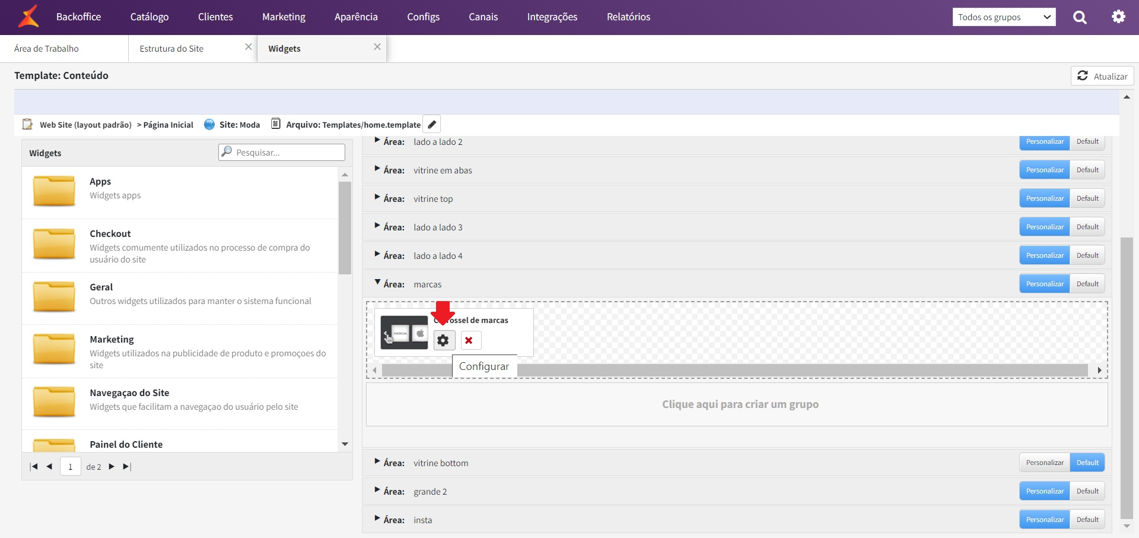
Task: Close the Widgets tab
Action: [377, 46]
